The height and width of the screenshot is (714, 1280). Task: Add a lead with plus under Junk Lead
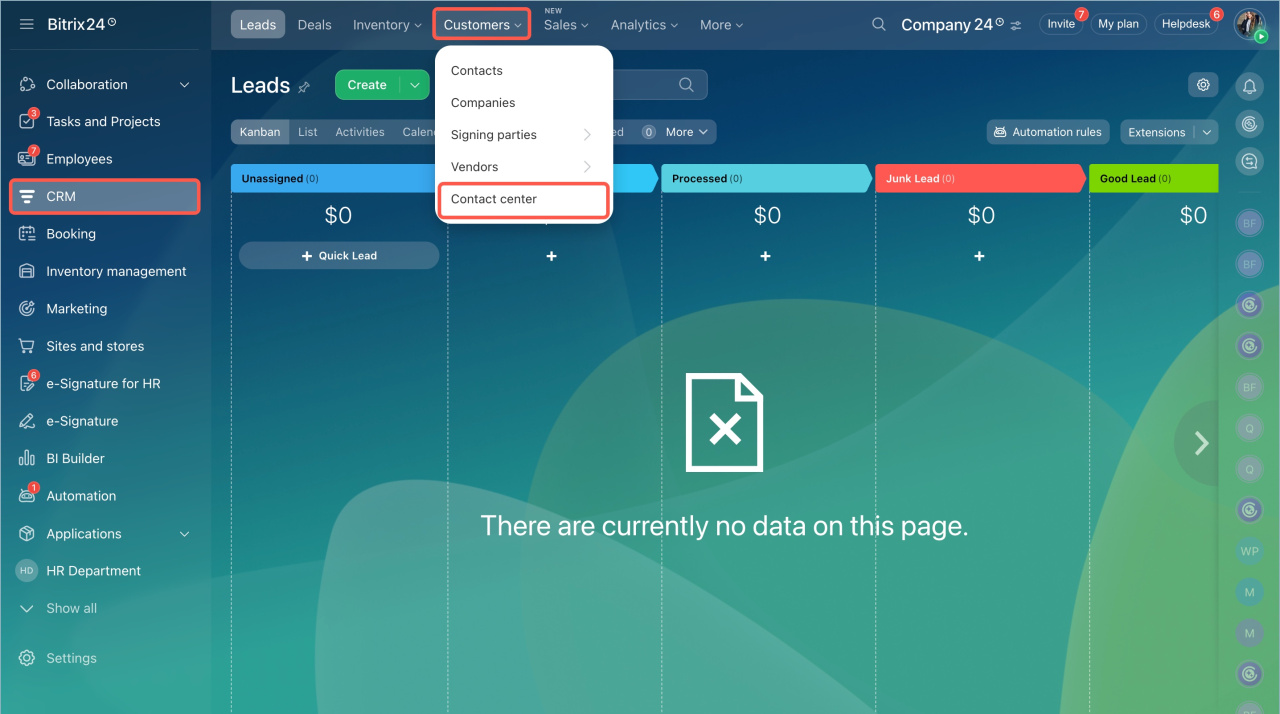tap(979, 256)
